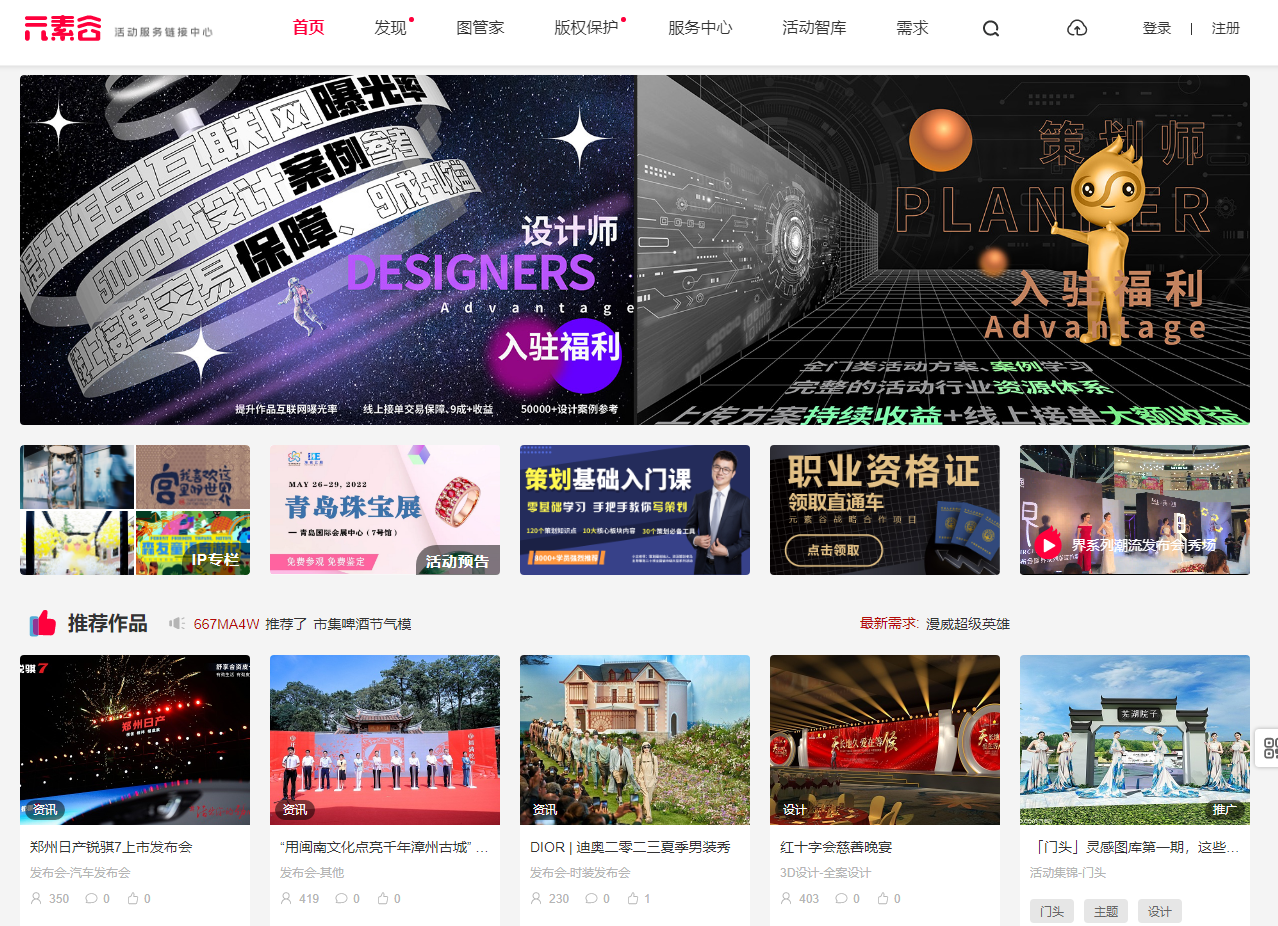Image resolution: width=1278 pixels, height=926 pixels.
Task: Select the 首页 nav tab
Action: tap(309, 27)
